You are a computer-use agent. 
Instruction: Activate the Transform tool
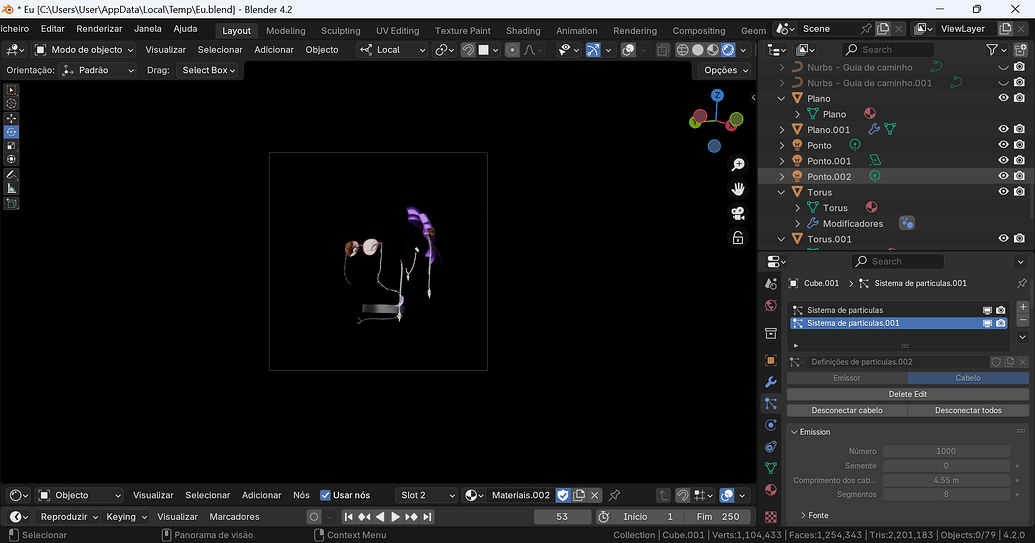pyautogui.click(x=11, y=159)
